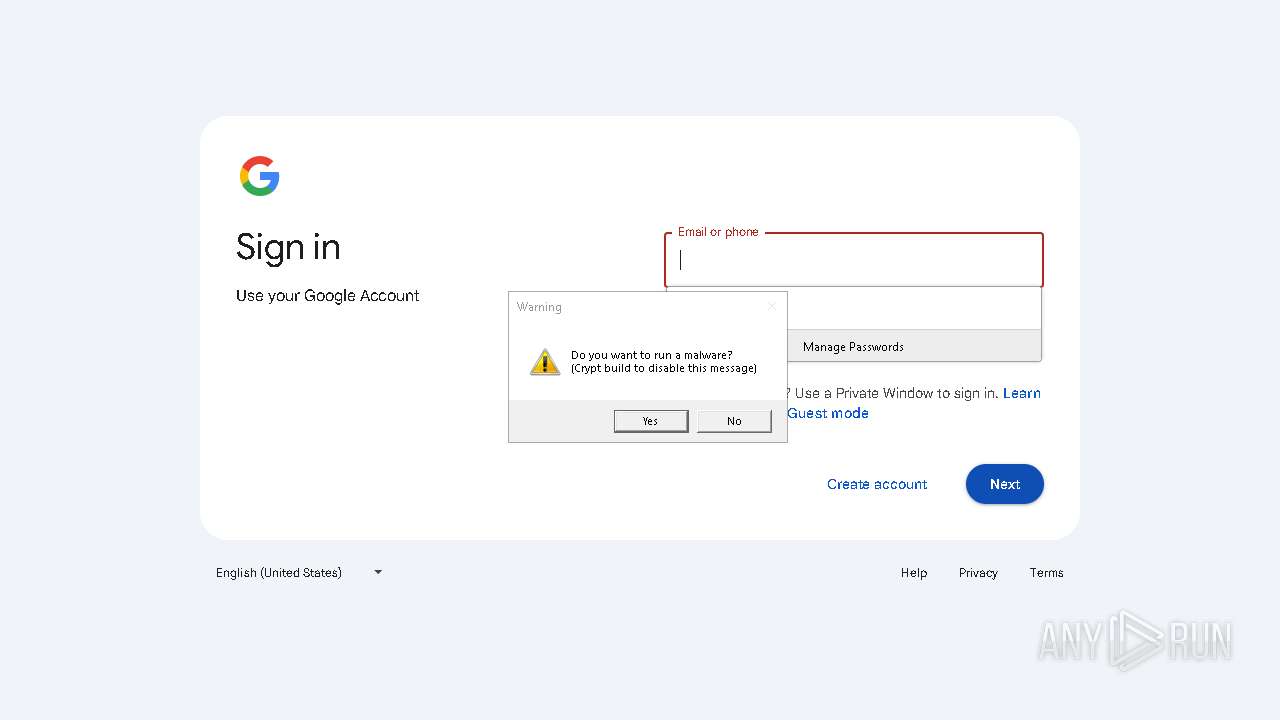Click the Next button

[x=1005, y=484]
